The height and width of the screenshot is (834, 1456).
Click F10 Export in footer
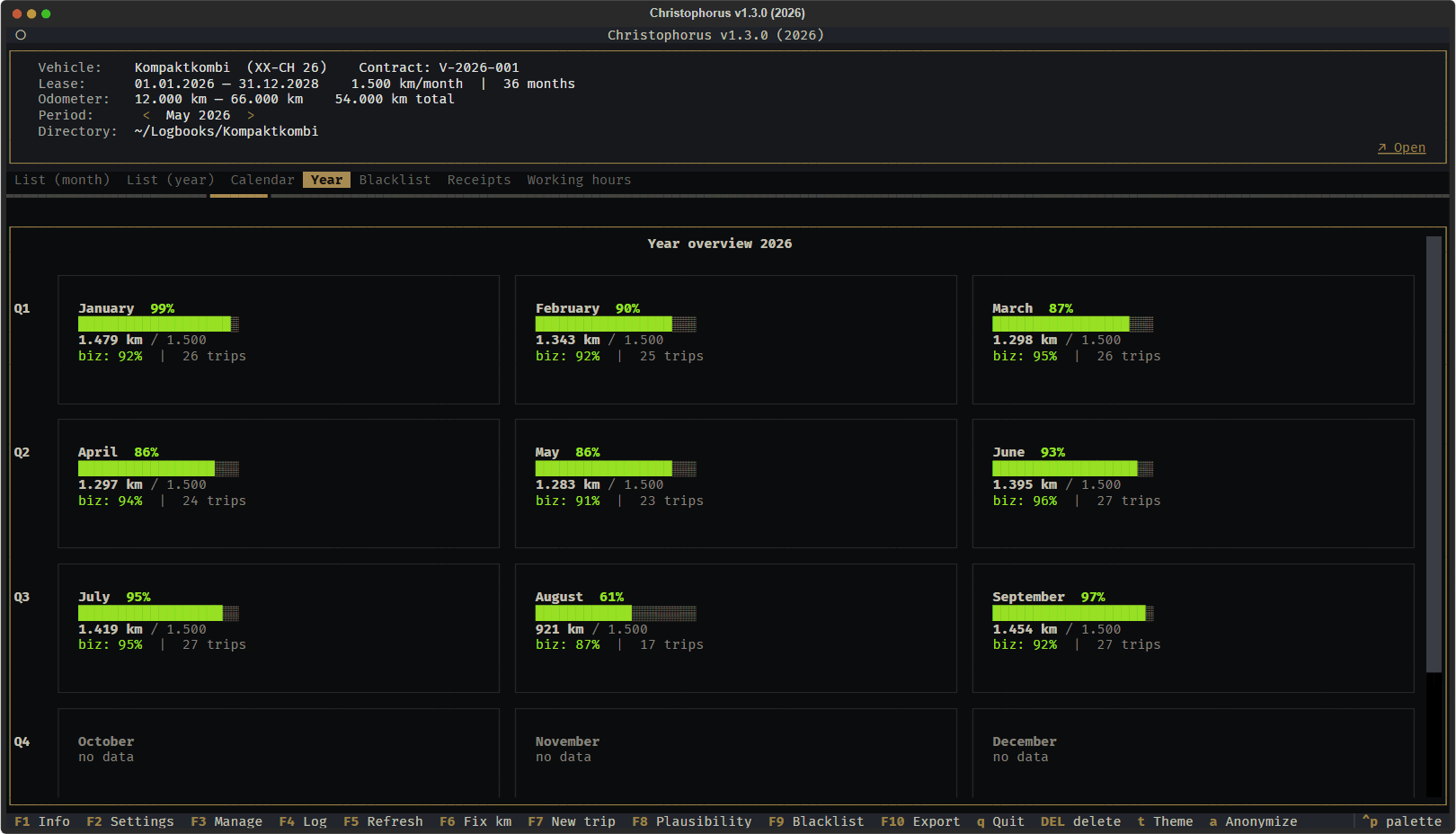point(920,821)
